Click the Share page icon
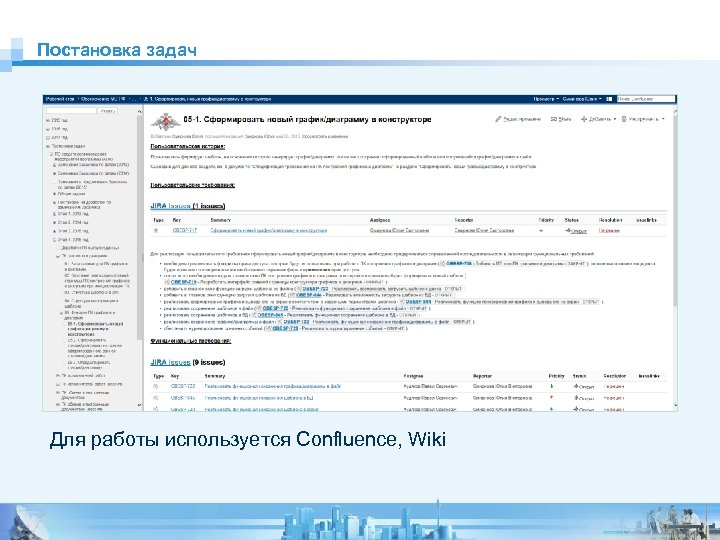This screenshot has height=540, width=720. click(x=554, y=119)
